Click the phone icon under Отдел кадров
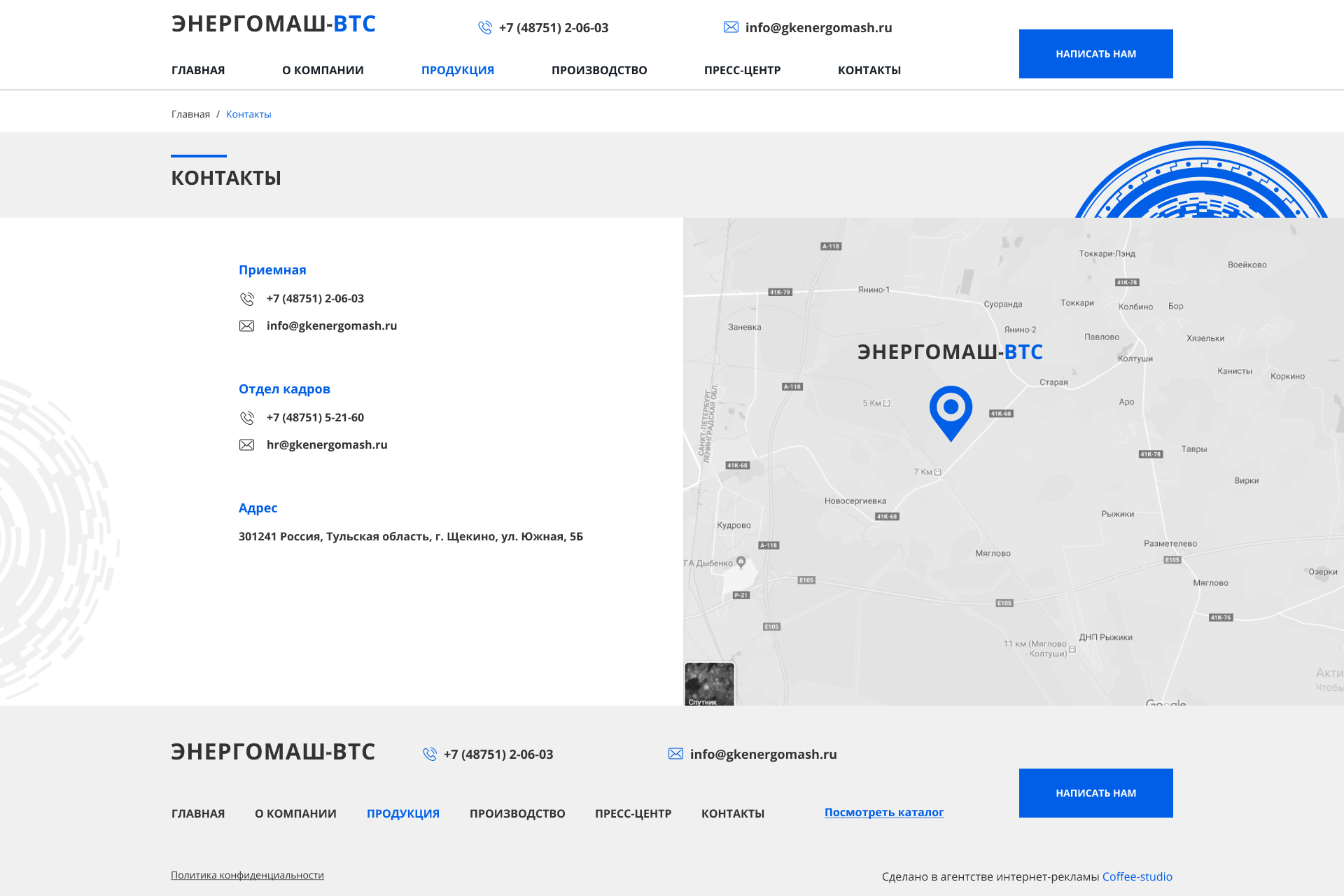 pyautogui.click(x=247, y=418)
